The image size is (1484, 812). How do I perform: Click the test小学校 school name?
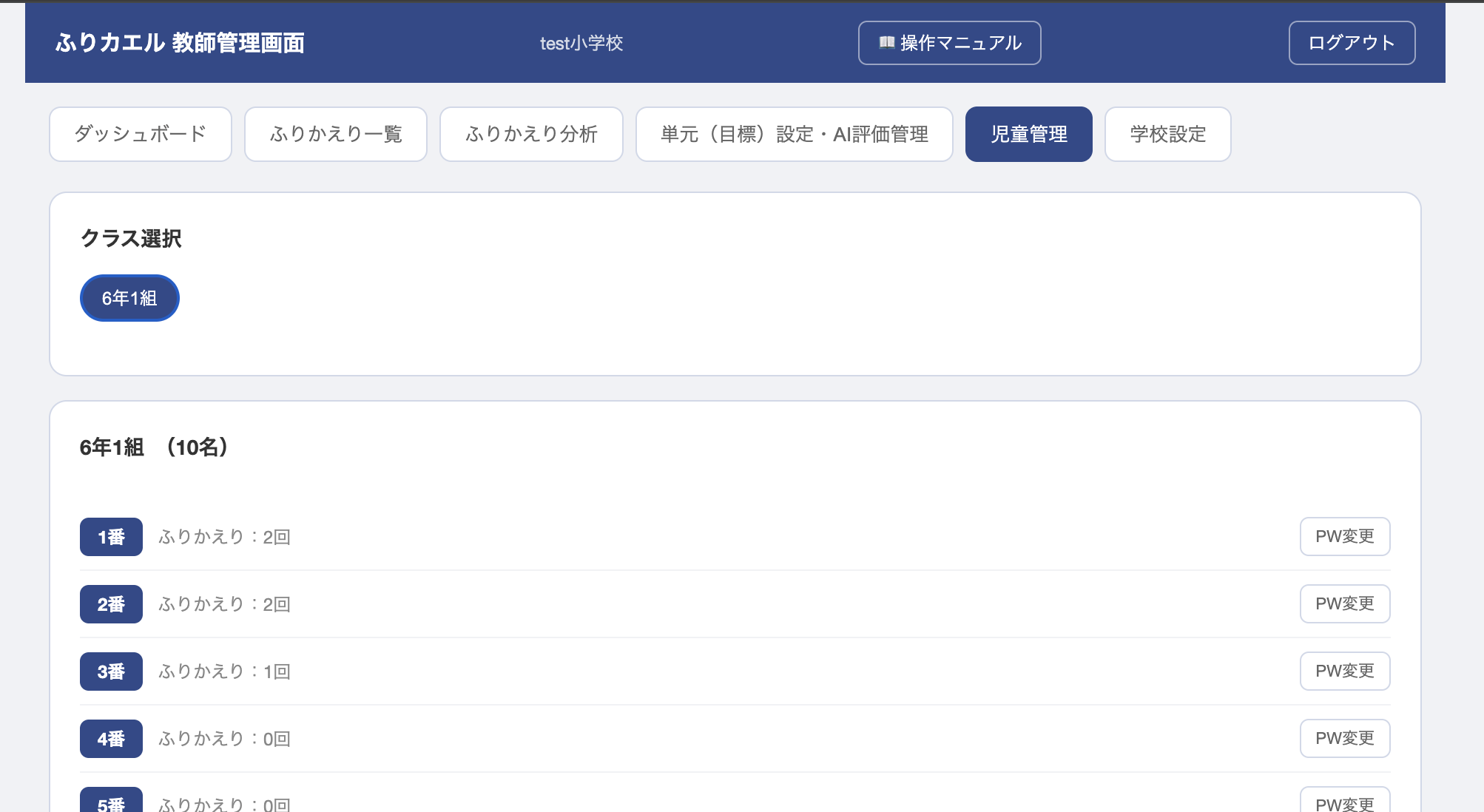581,43
